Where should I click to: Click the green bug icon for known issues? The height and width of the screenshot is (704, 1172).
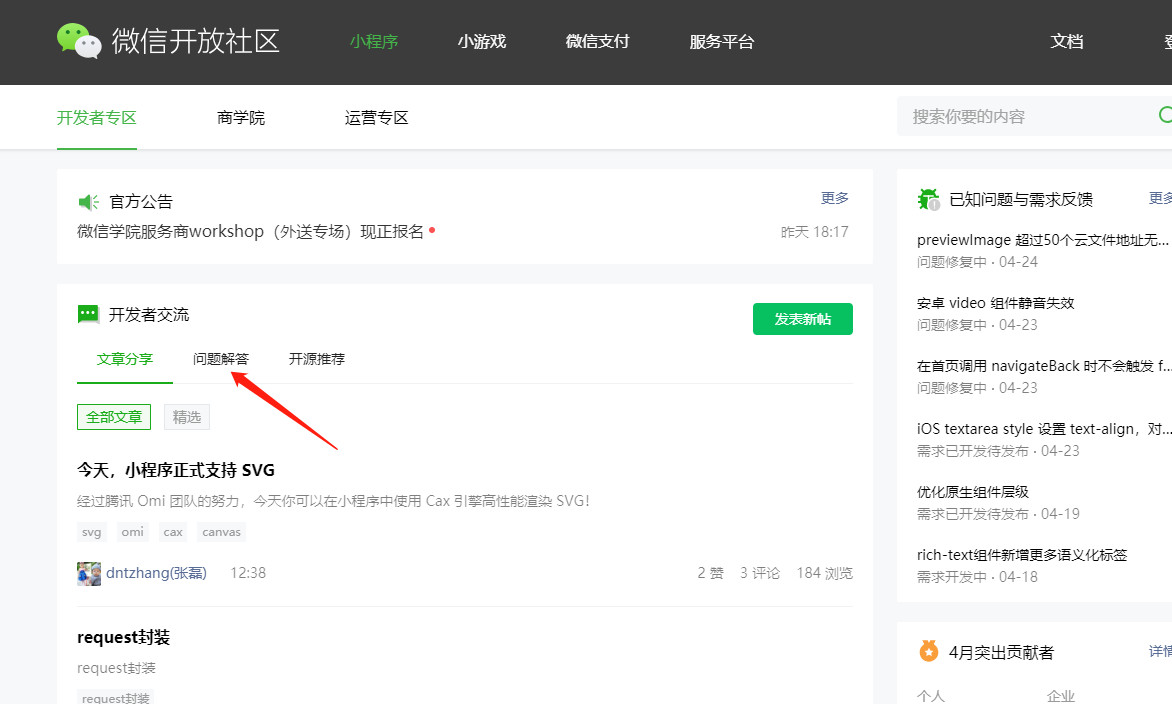click(928, 200)
